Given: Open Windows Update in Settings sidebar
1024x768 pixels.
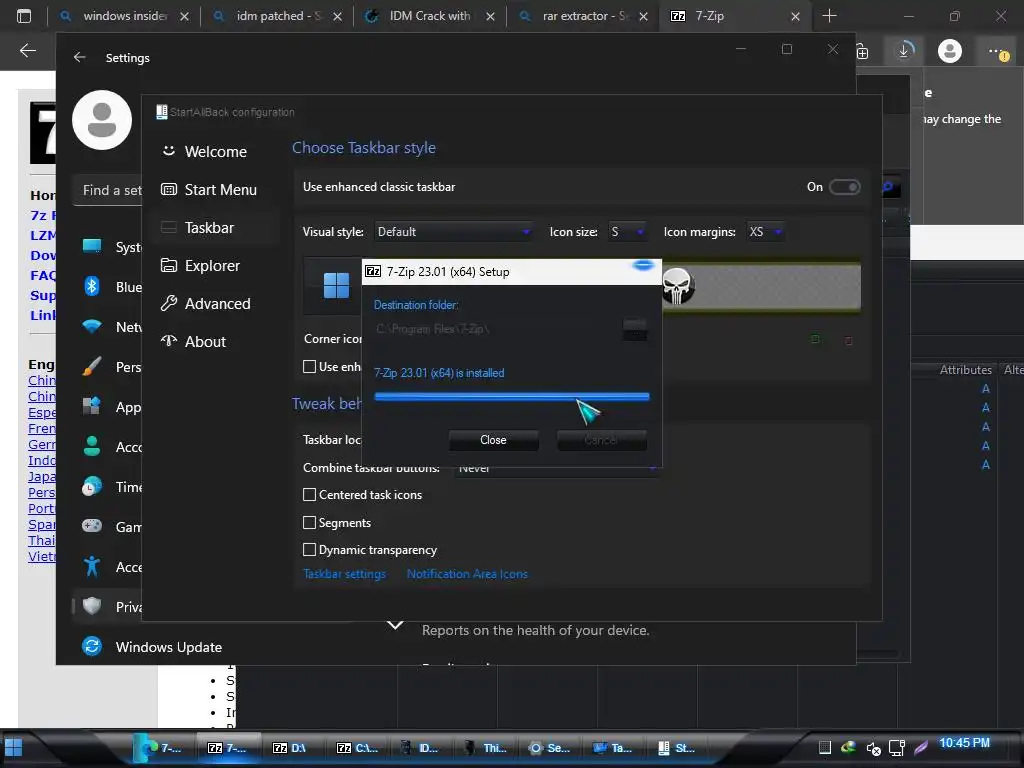Looking at the screenshot, I should pos(152,647).
